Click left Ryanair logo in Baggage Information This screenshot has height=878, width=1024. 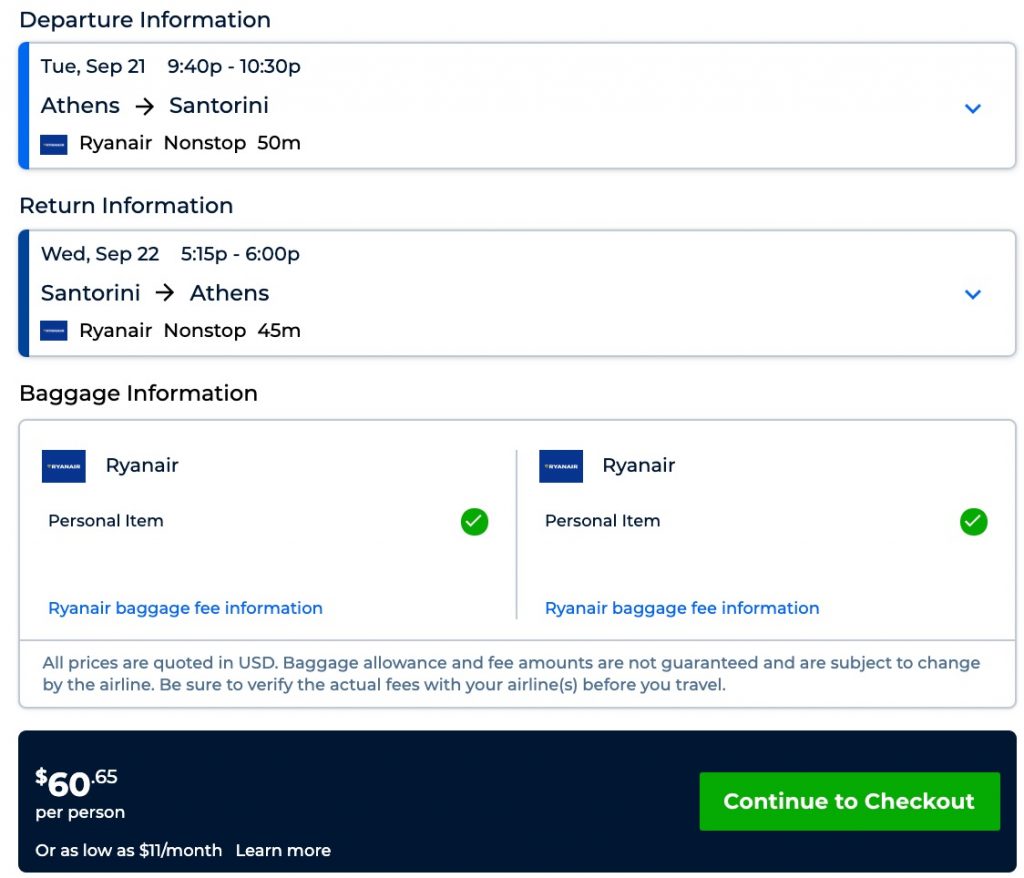tap(64, 466)
